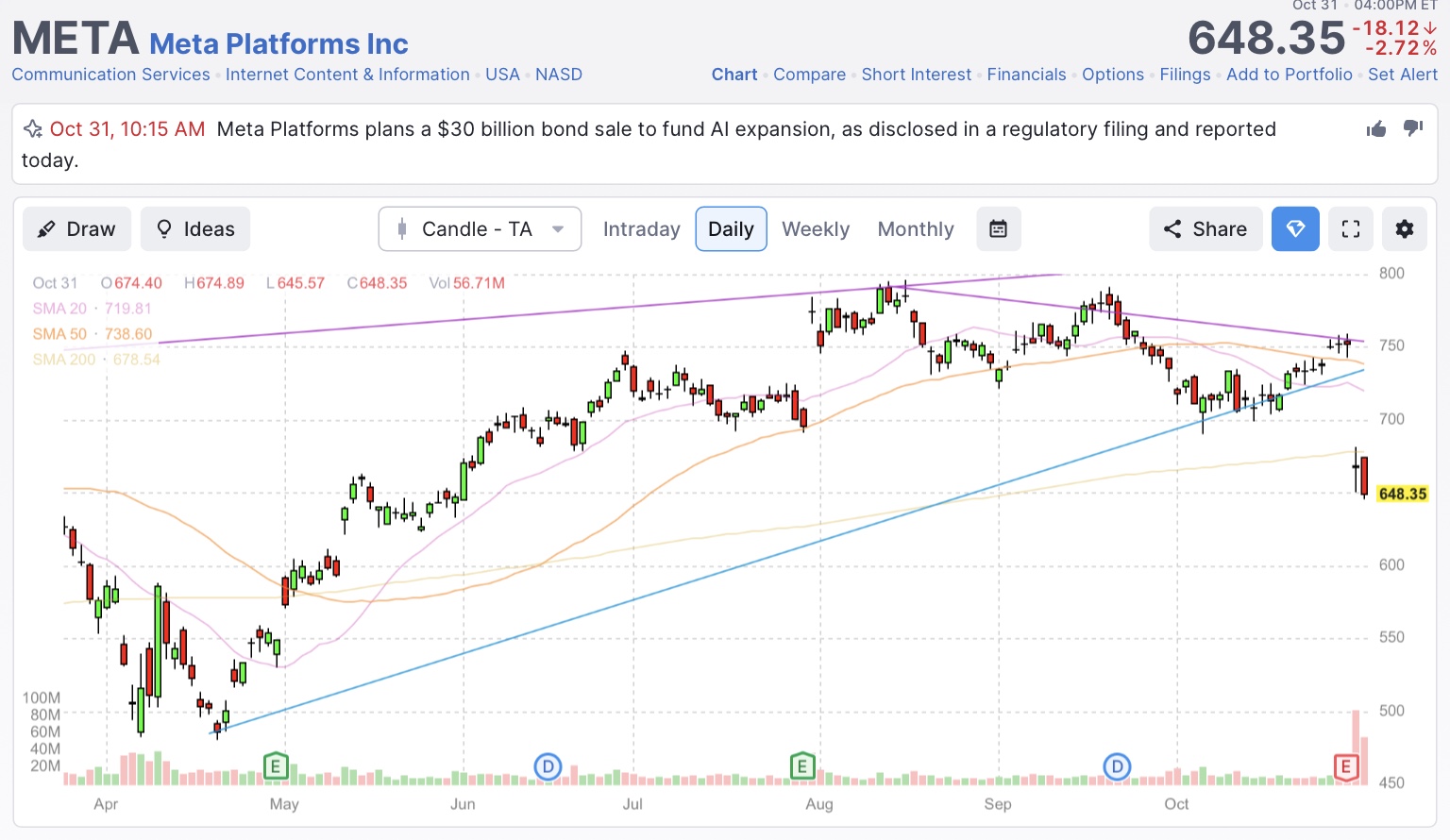Open Communication Services sector link

tap(110, 75)
